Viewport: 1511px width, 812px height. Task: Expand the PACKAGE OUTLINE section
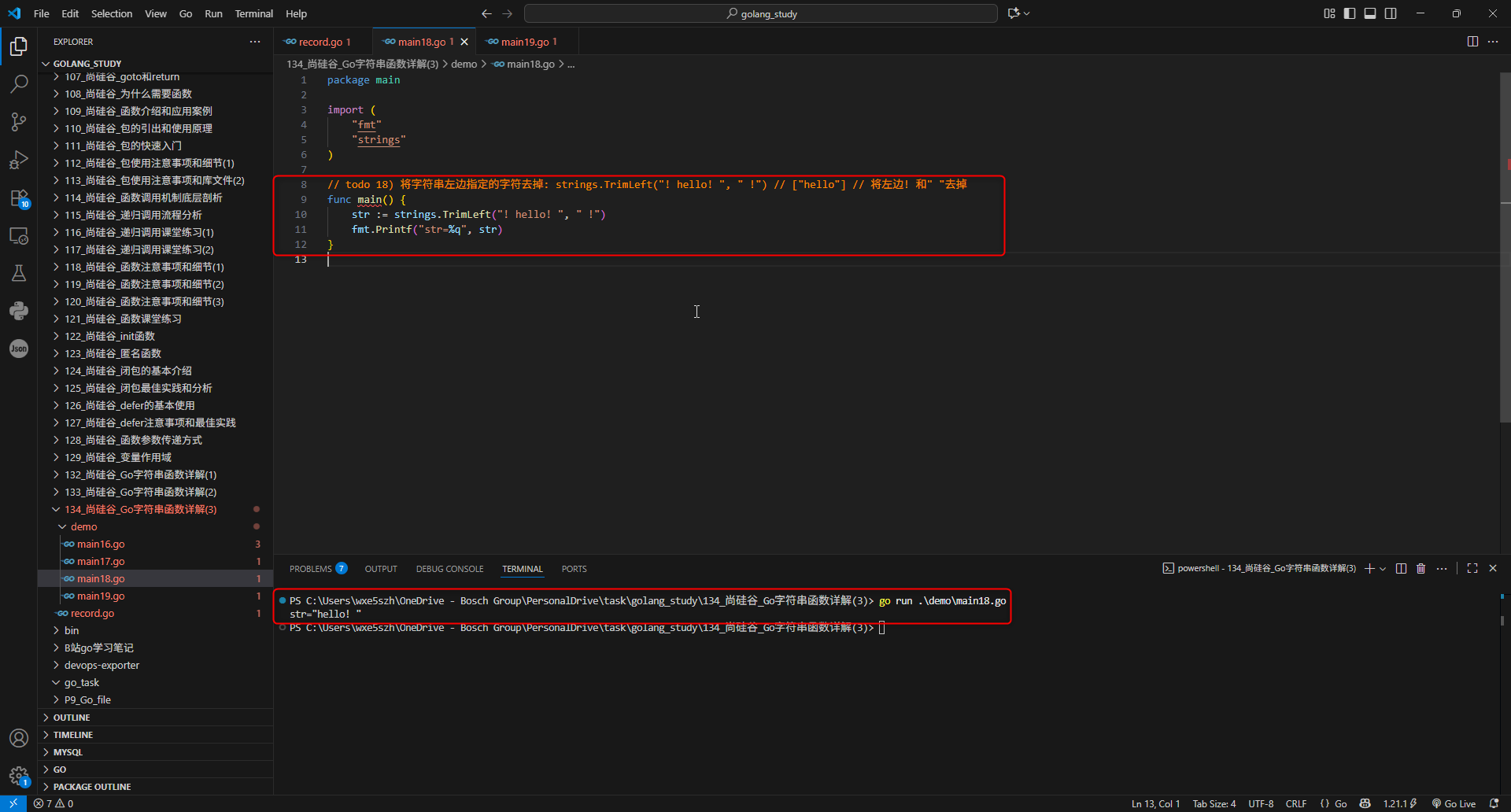point(155,787)
